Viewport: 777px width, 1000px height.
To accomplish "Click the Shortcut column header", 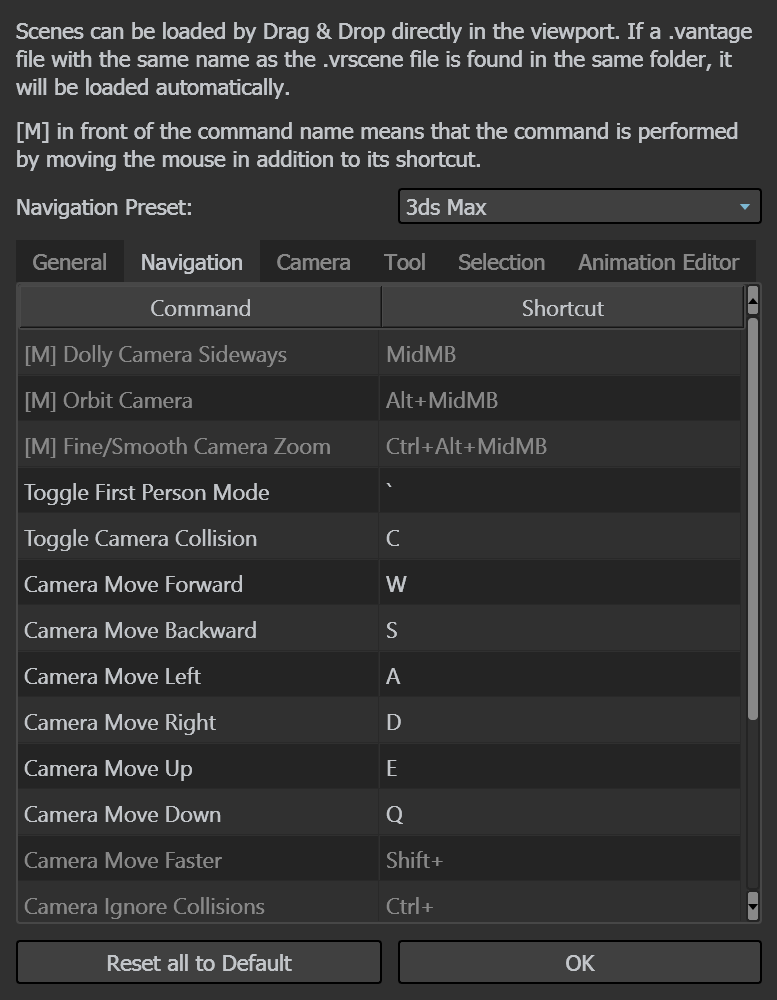I will click(563, 308).
